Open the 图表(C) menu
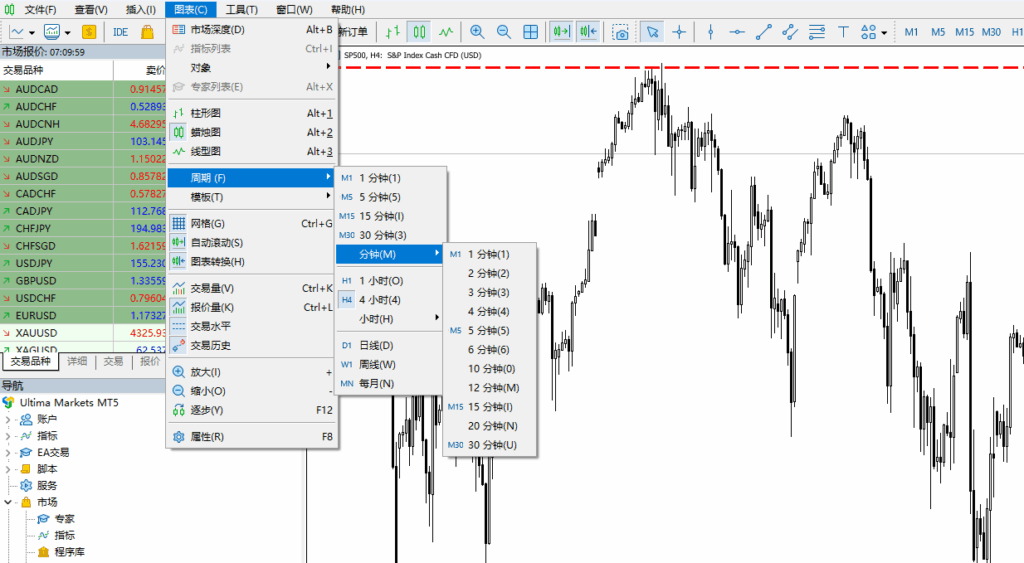Screen dimensions: 1024x563 pyautogui.click(x=191, y=9)
